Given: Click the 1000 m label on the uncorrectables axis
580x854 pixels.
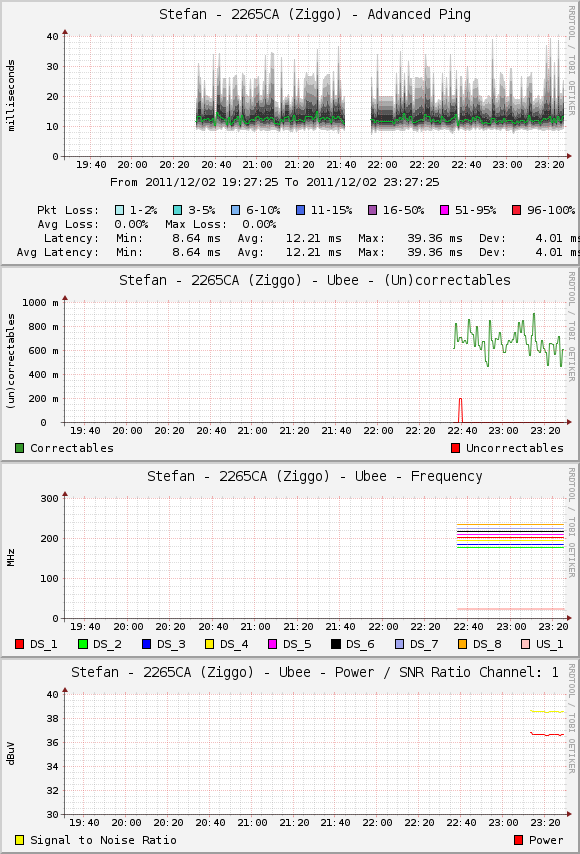Looking at the screenshot, I should click(40, 303).
